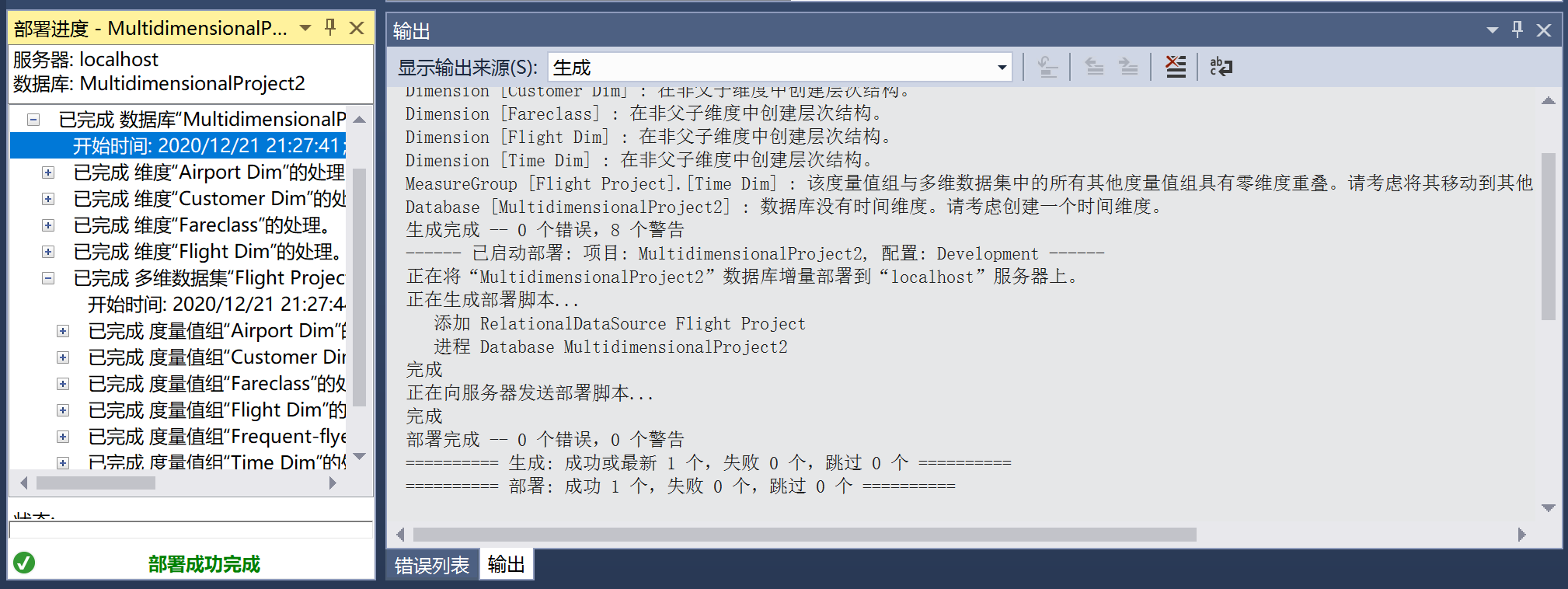
Task: Click the Find Message in Code icon
Action: tap(1047, 68)
